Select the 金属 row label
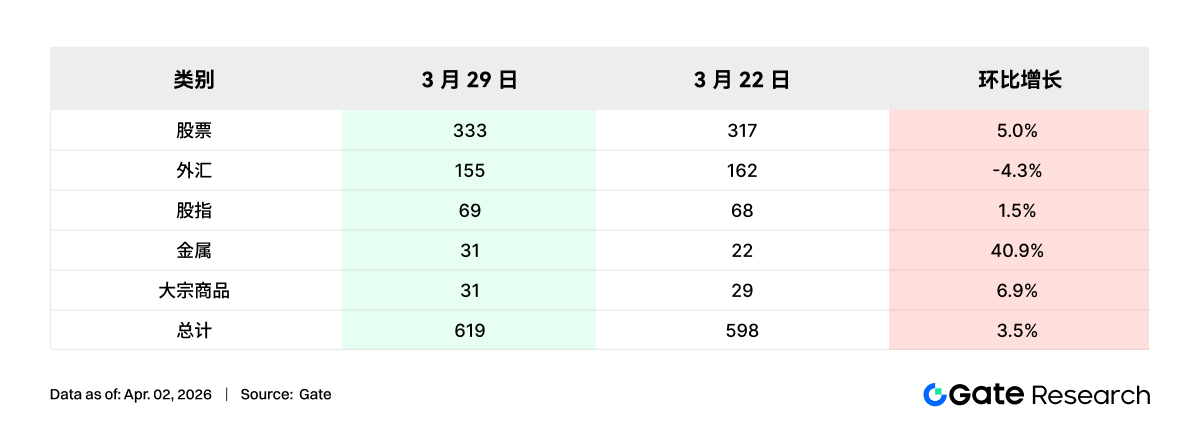Image resolution: width=1200 pixels, height=434 pixels. click(x=194, y=251)
